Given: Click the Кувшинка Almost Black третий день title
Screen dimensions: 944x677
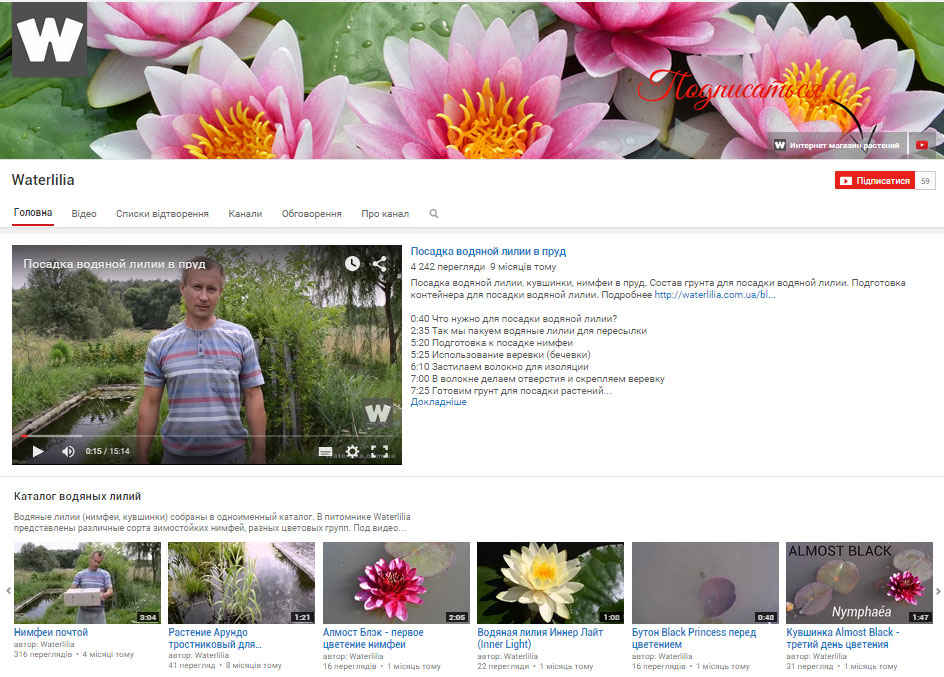Looking at the screenshot, I should click(843, 638).
